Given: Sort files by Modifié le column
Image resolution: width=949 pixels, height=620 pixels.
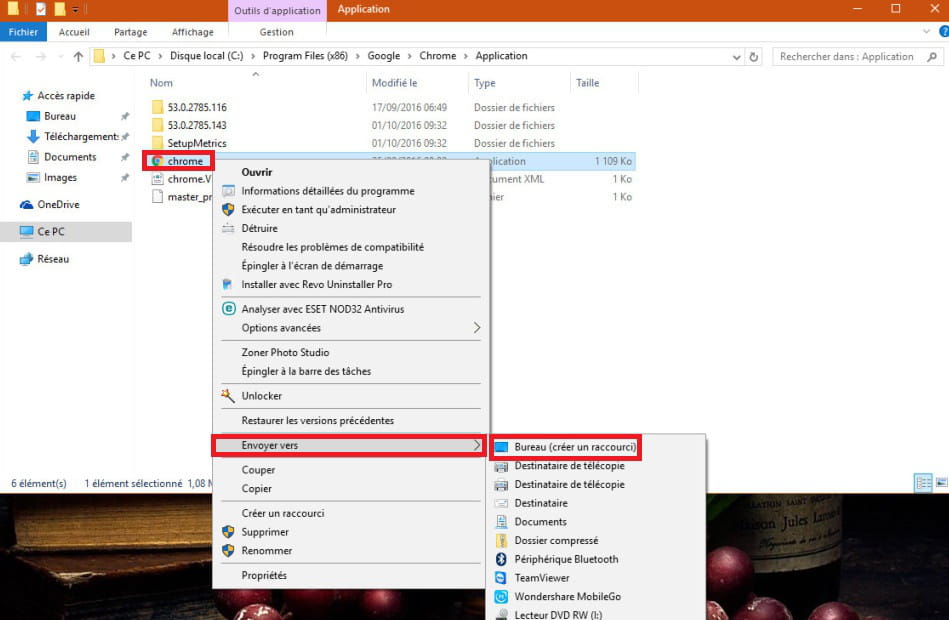Looking at the screenshot, I should [394, 83].
